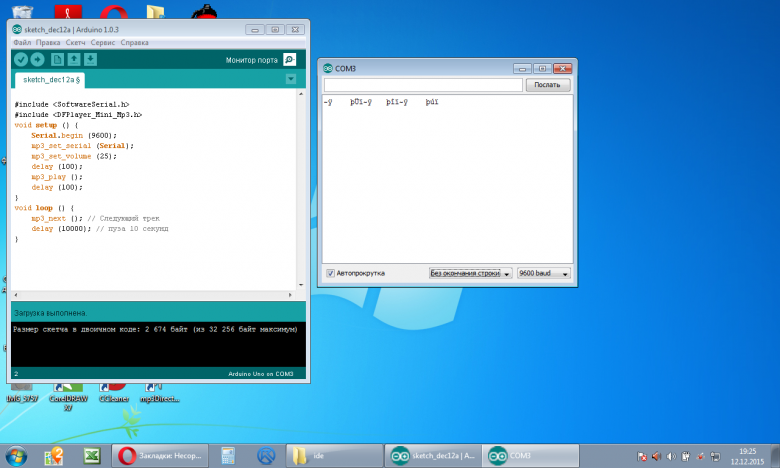Expand the sketch tab menu arrow
This screenshot has height=468, width=780.
click(290, 79)
